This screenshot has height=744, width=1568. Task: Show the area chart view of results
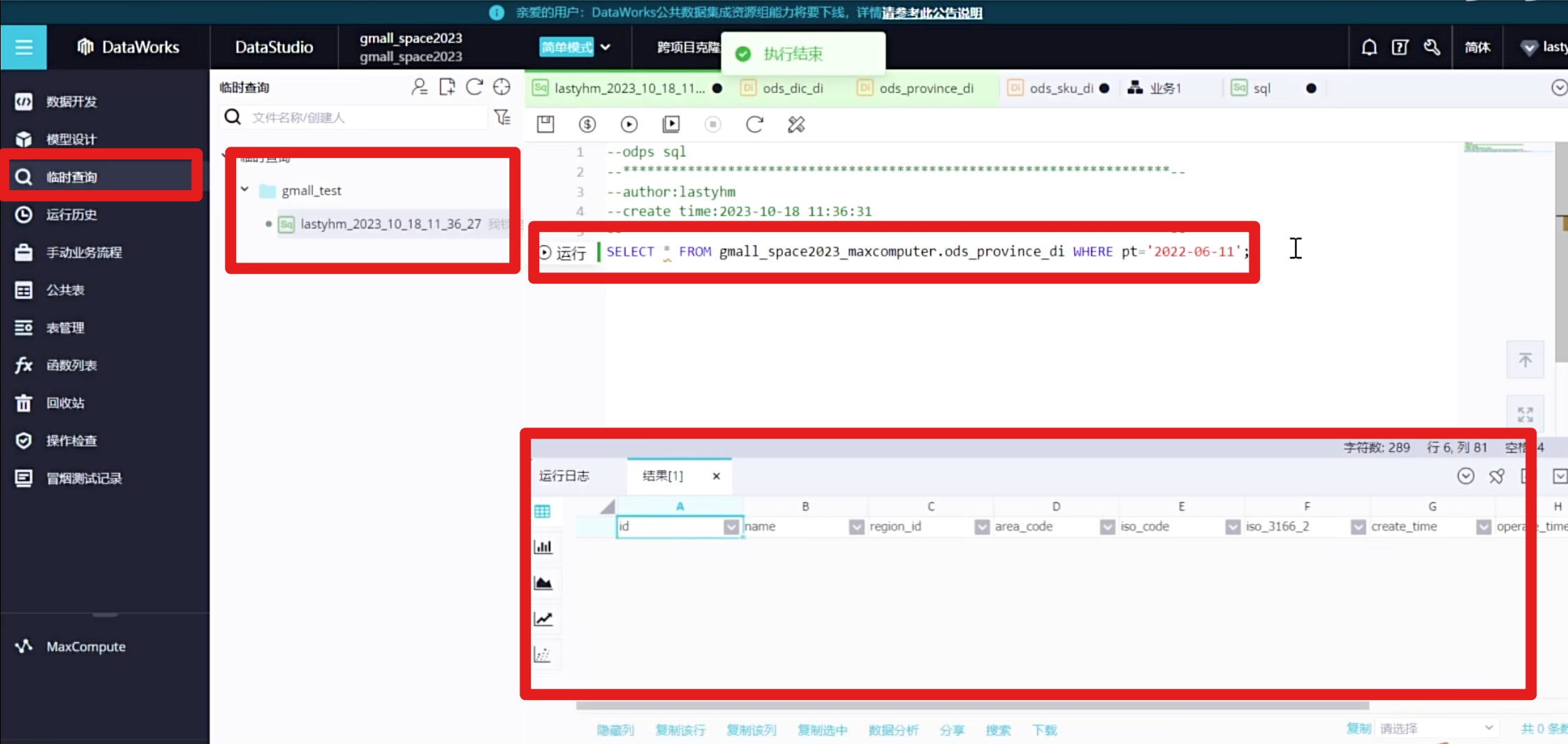[543, 583]
